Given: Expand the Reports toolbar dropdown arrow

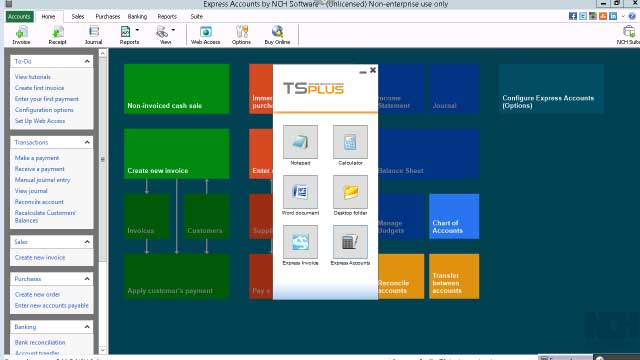Looking at the screenshot, I should [137, 30].
